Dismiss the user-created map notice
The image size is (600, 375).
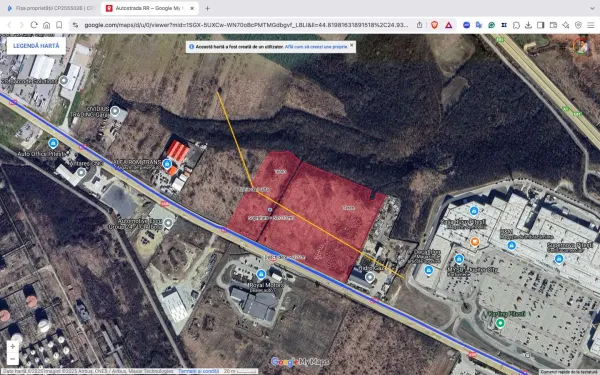(352, 45)
